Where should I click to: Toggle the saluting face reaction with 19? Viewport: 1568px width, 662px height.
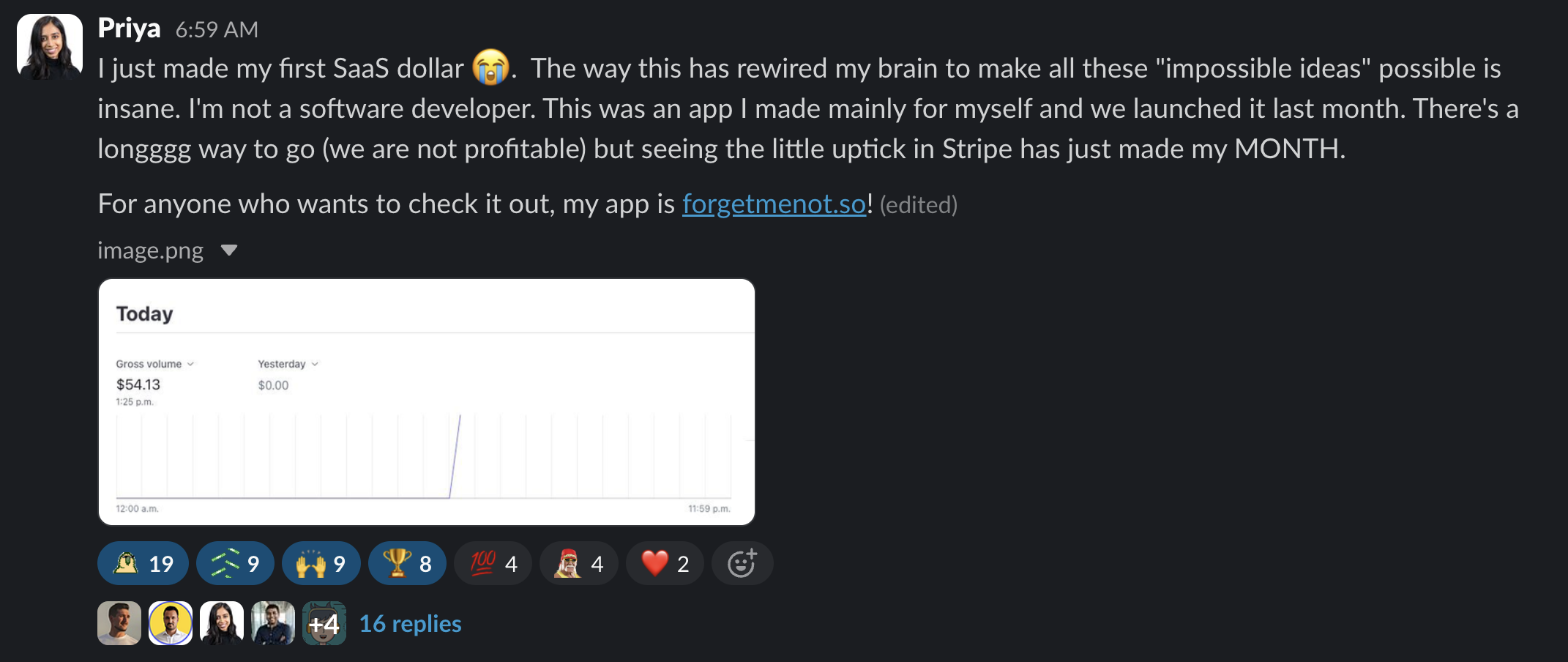tap(143, 563)
